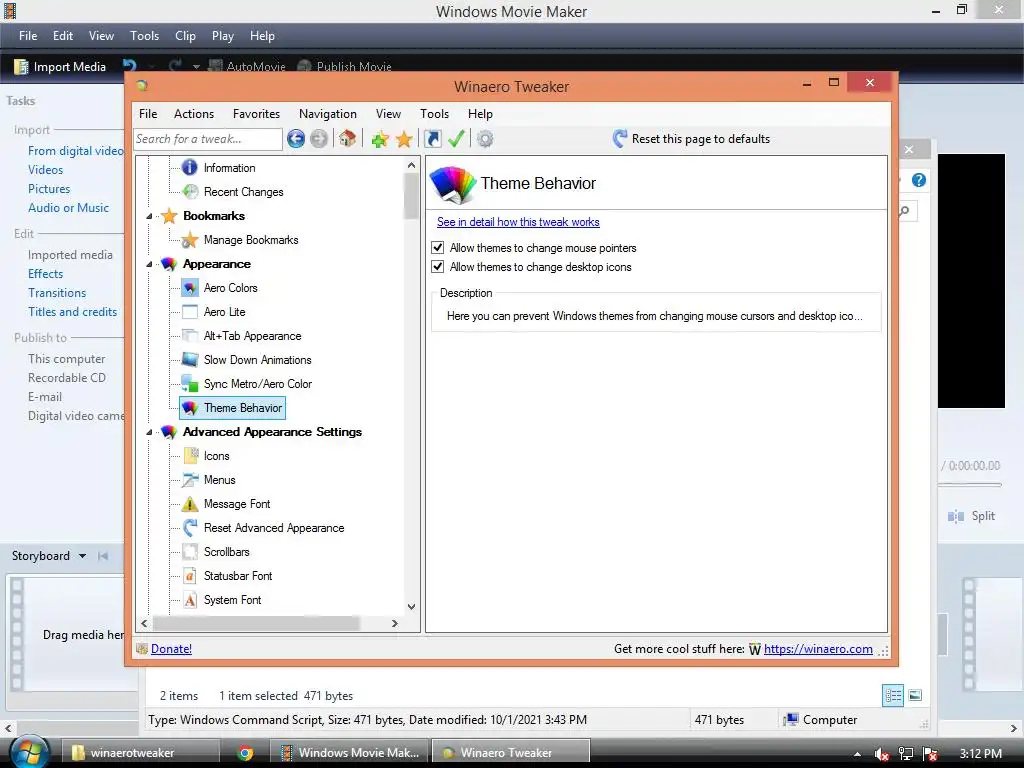Collapse the Bookmarks tree node
The width and height of the screenshot is (1024, 768).
tap(149, 216)
